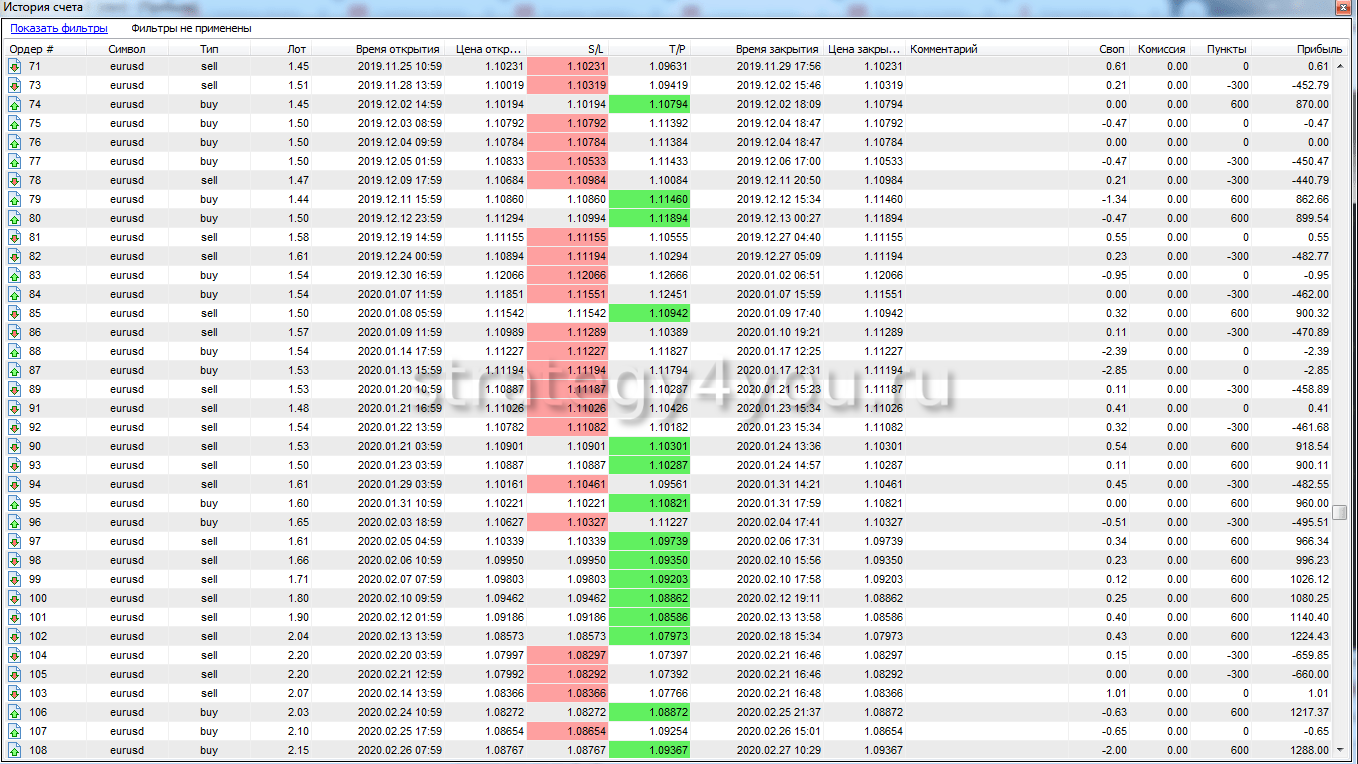Select the icon beside order 104
This screenshot has height=764, width=1358.
pos(15,656)
